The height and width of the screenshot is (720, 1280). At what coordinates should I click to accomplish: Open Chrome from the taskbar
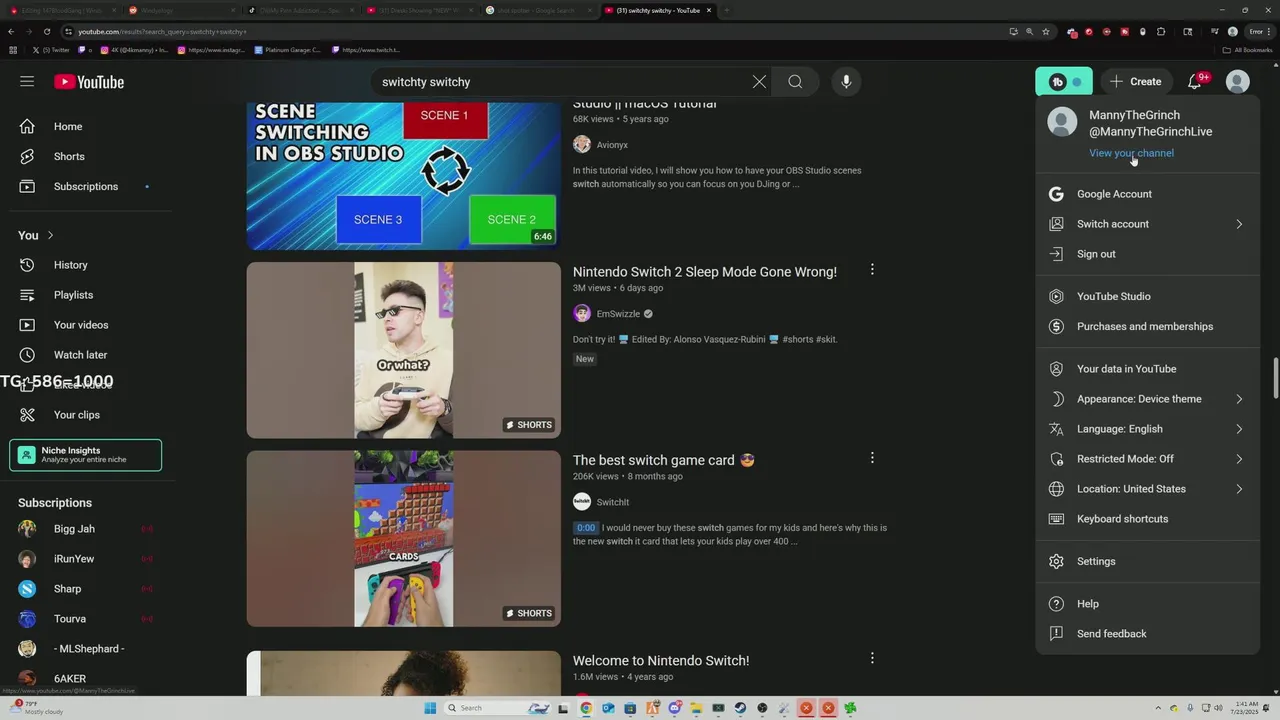tap(586, 708)
